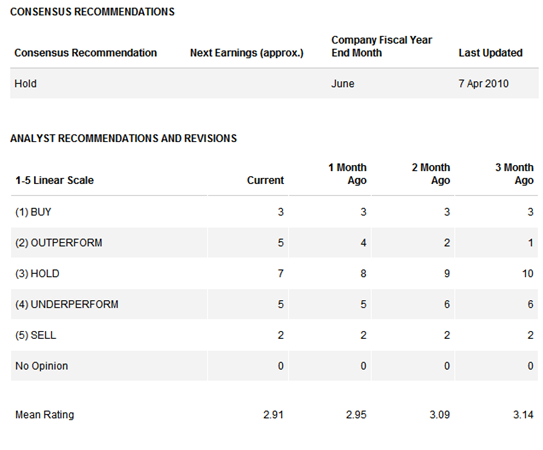Select the '(5) SELL' row label
This screenshot has width=543, height=450.
click(36, 335)
